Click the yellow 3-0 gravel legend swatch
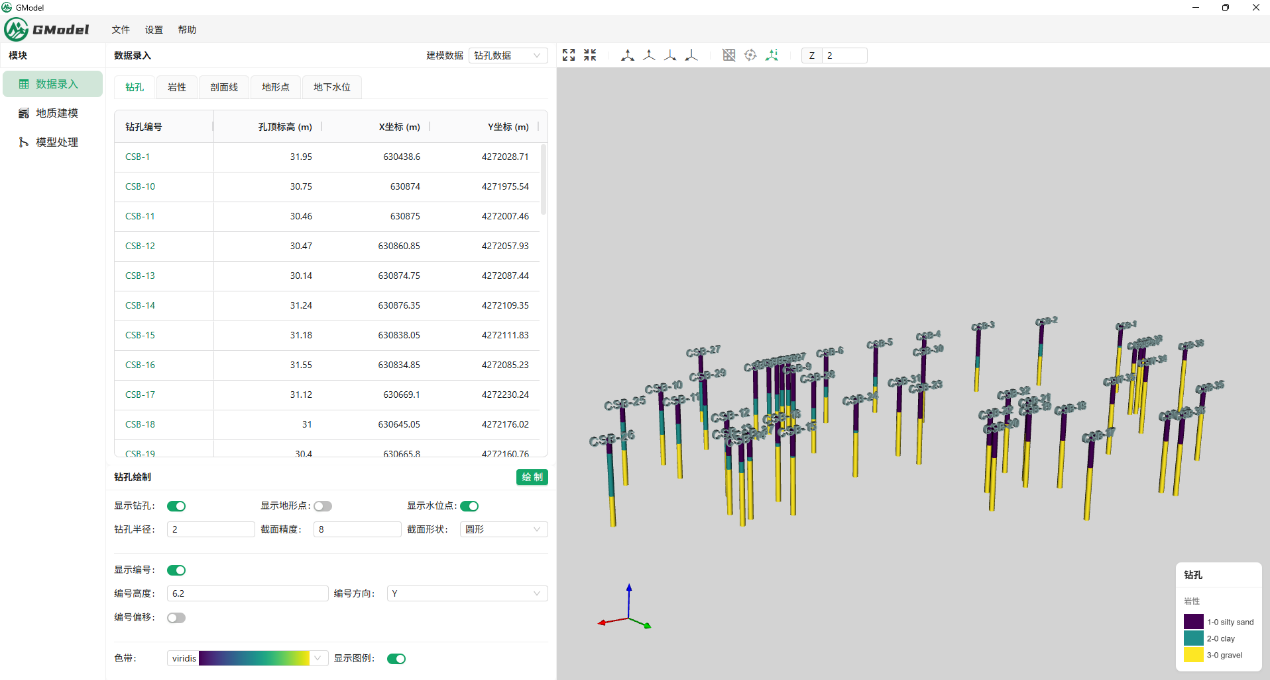Image resolution: width=1270 pixels, height=680 pixels. point(1194,655)
